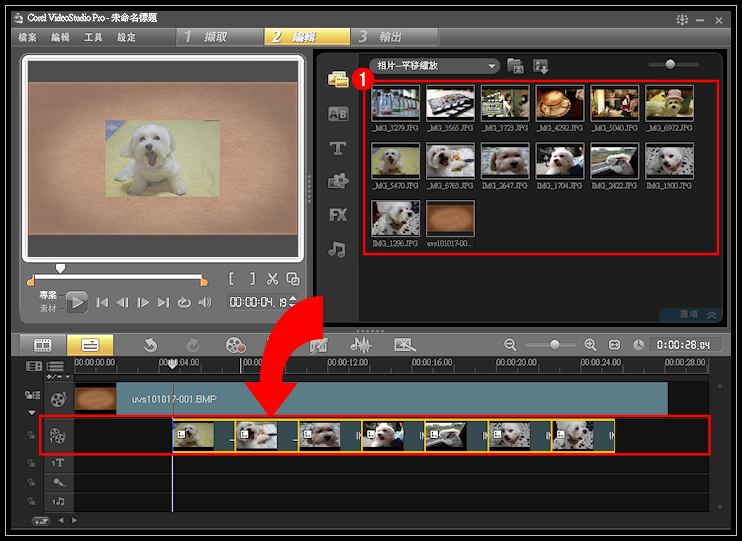The height and width of the screenshot is (541, 742).
Task: Open the Title (T) library
Action: pos(338,148)
